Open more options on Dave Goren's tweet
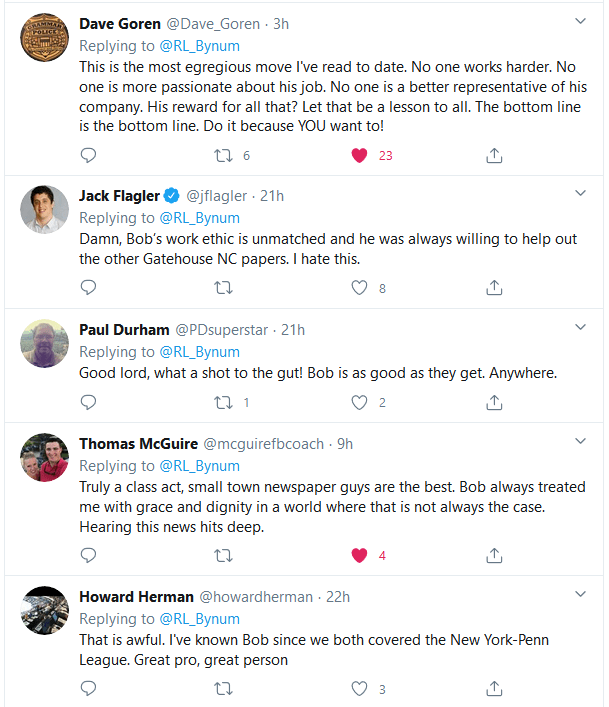The width and height of the screenshot is (609, 707). 580,21
